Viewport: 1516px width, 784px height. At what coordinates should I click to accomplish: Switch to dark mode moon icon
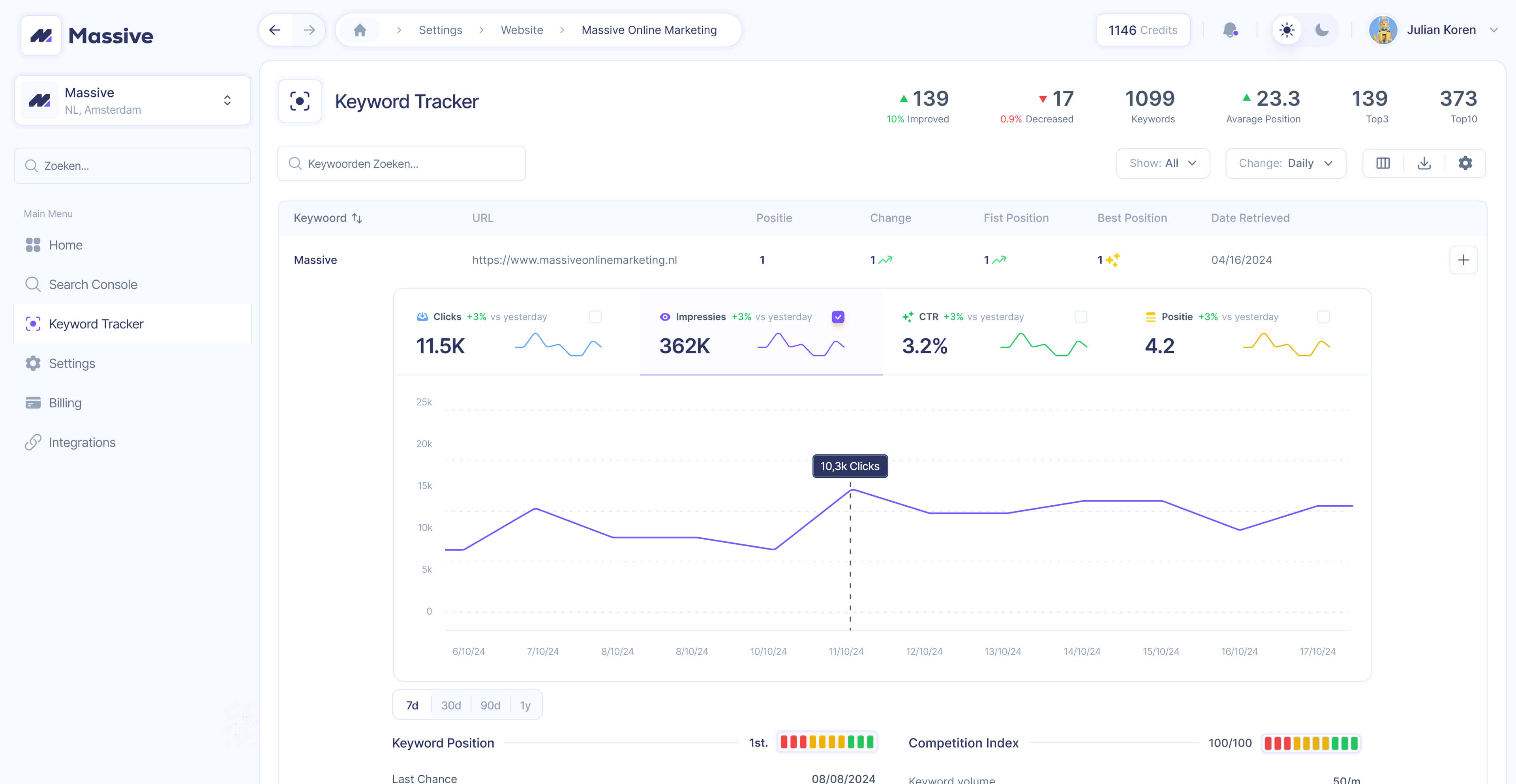click(x=1322, y=30)
